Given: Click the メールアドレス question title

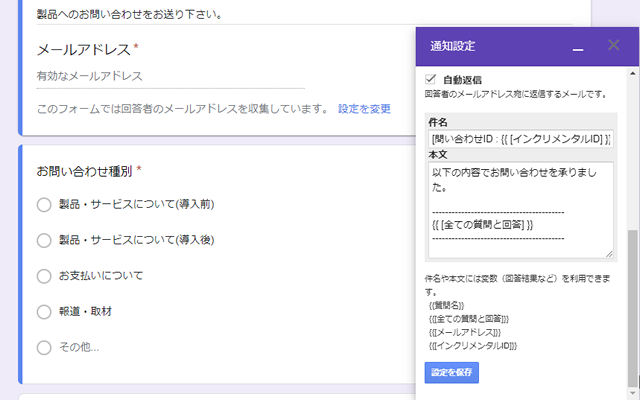Looking at the screenshot, I should pos(84,50).
